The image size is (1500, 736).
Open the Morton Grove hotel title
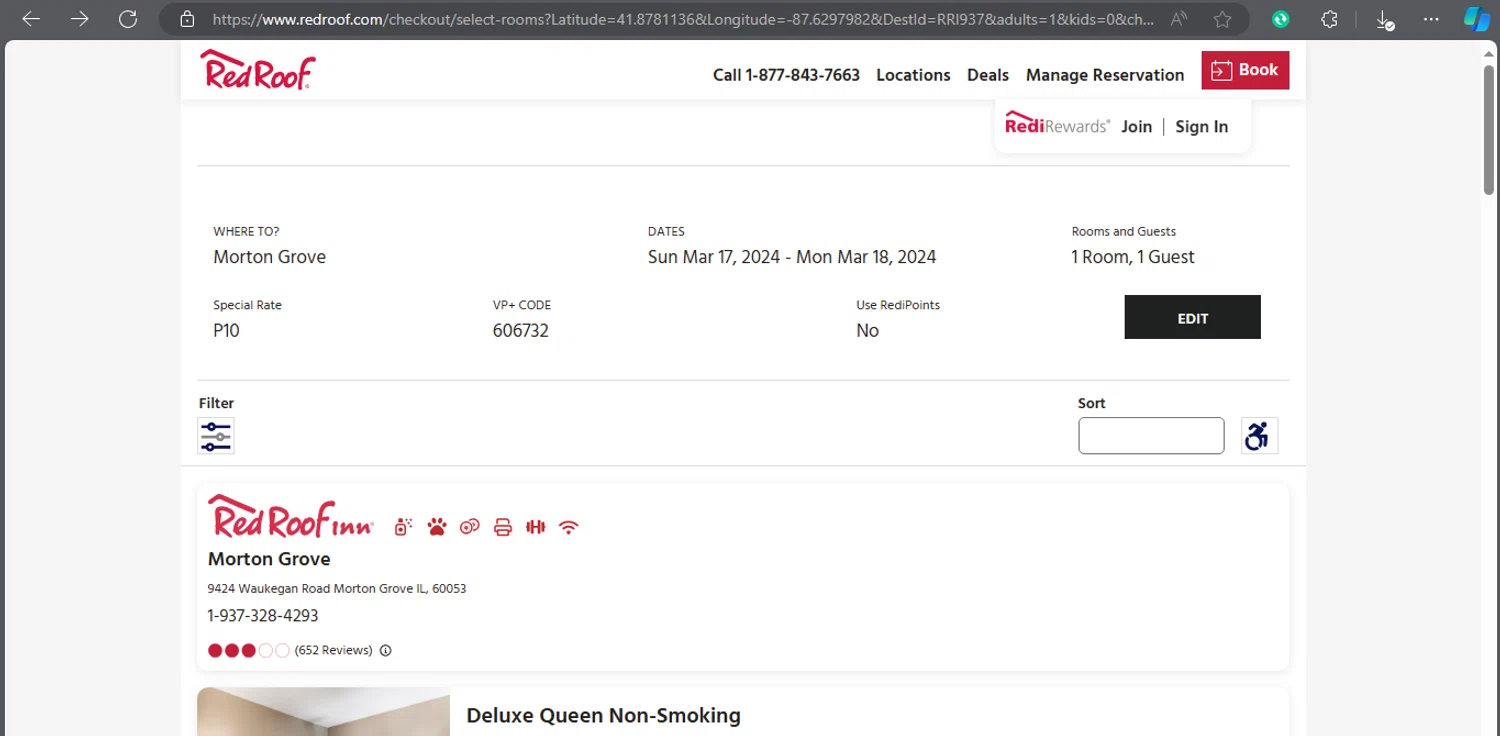[x=269, y=559]
